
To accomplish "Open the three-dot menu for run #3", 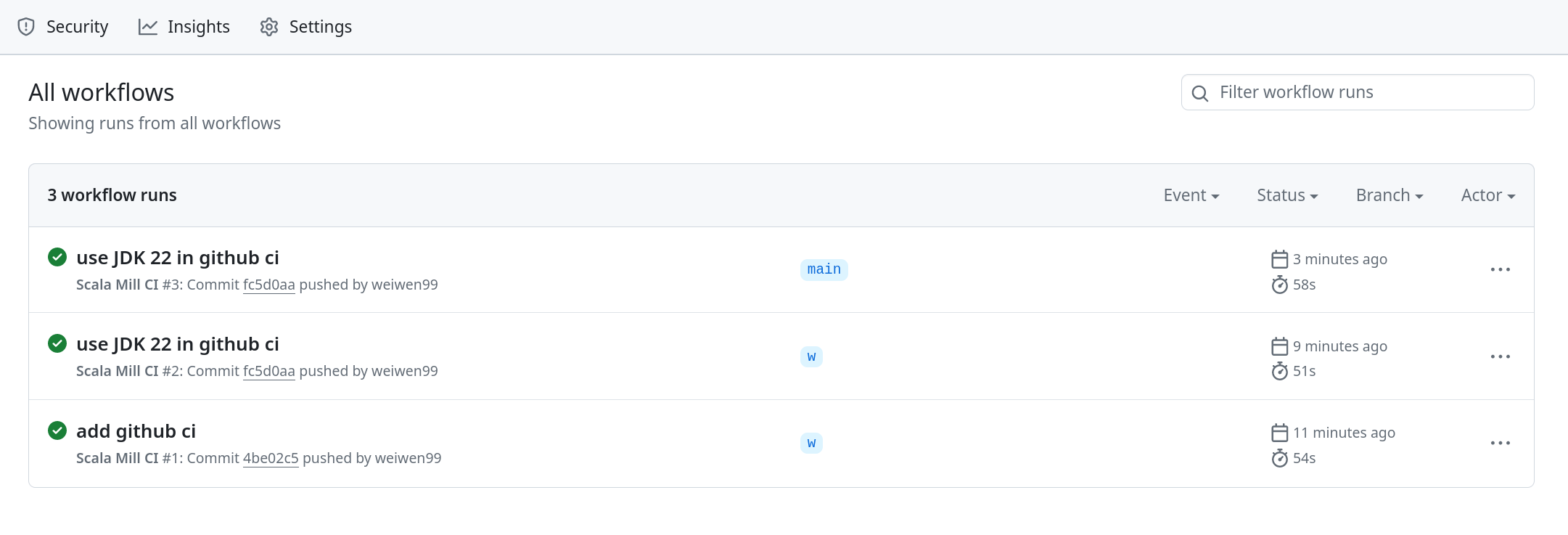I will pyautogui.click(x=1501, y=269).
